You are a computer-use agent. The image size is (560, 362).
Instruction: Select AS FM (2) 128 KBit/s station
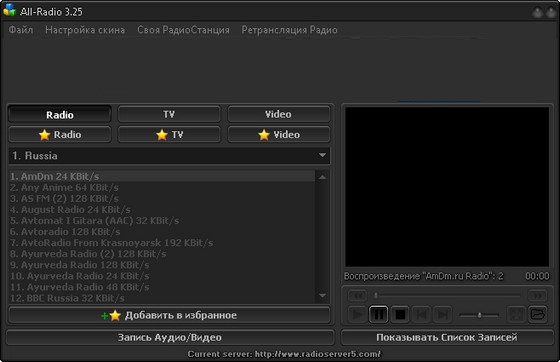click(x=162, y=198)
